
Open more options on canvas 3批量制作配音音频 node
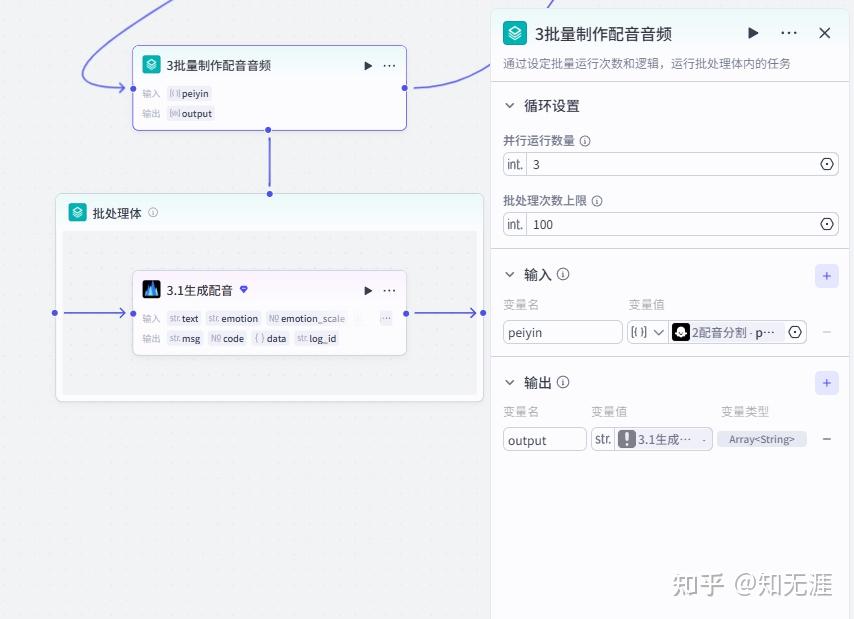pyautogui.click(x=389, y=66)
